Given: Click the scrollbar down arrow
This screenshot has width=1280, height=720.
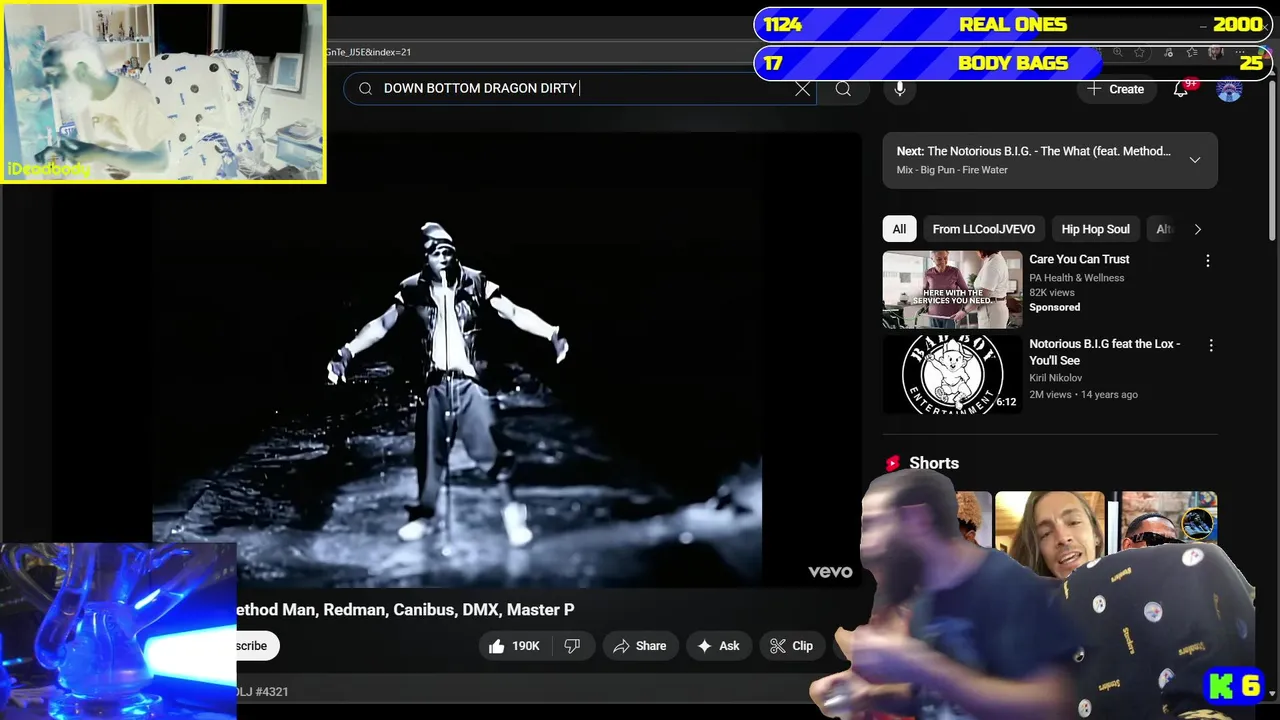Looking at the screenshot, I should point(1272,693).
